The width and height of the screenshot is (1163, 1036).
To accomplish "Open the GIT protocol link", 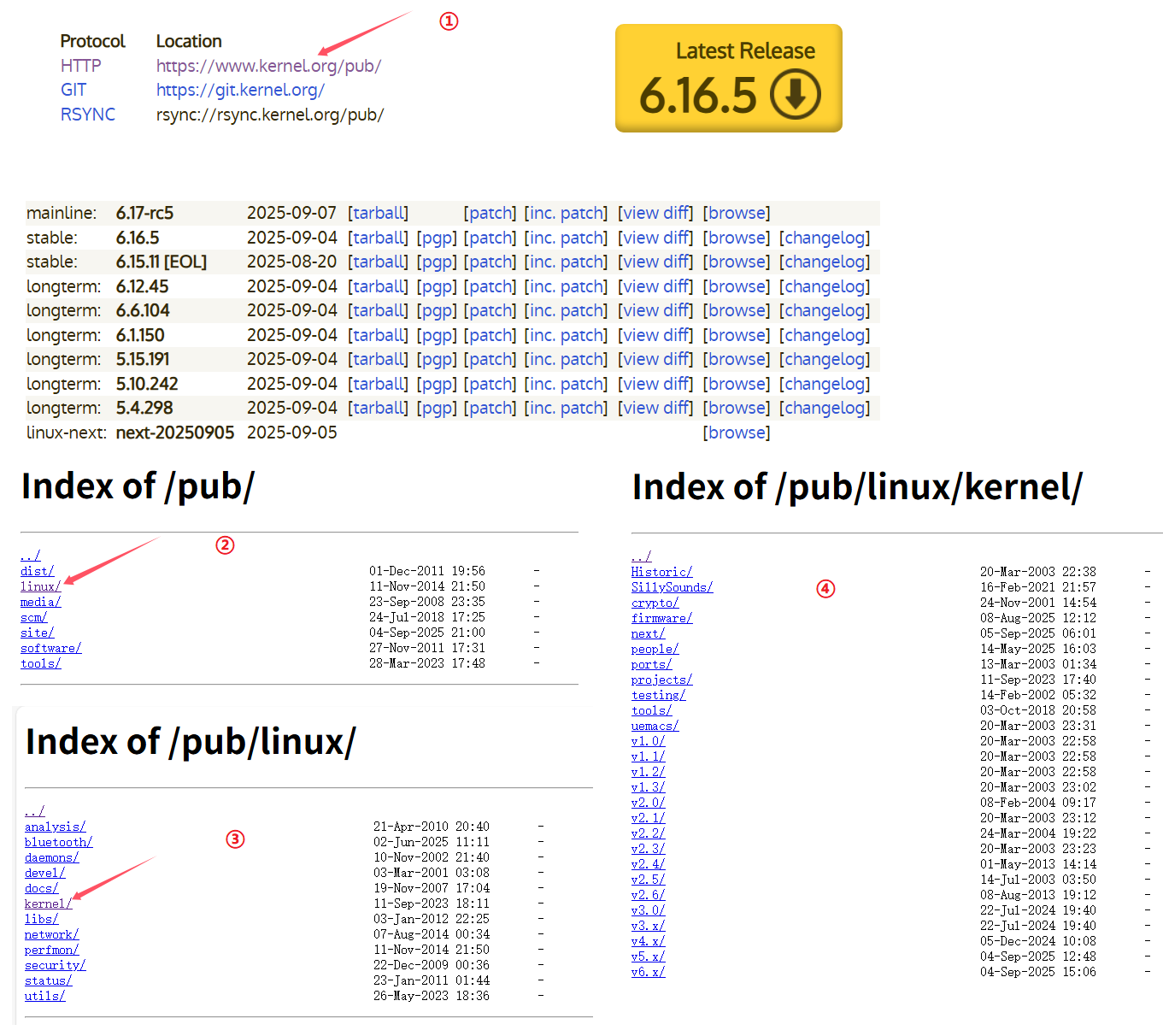I will [x=73, y=90].
